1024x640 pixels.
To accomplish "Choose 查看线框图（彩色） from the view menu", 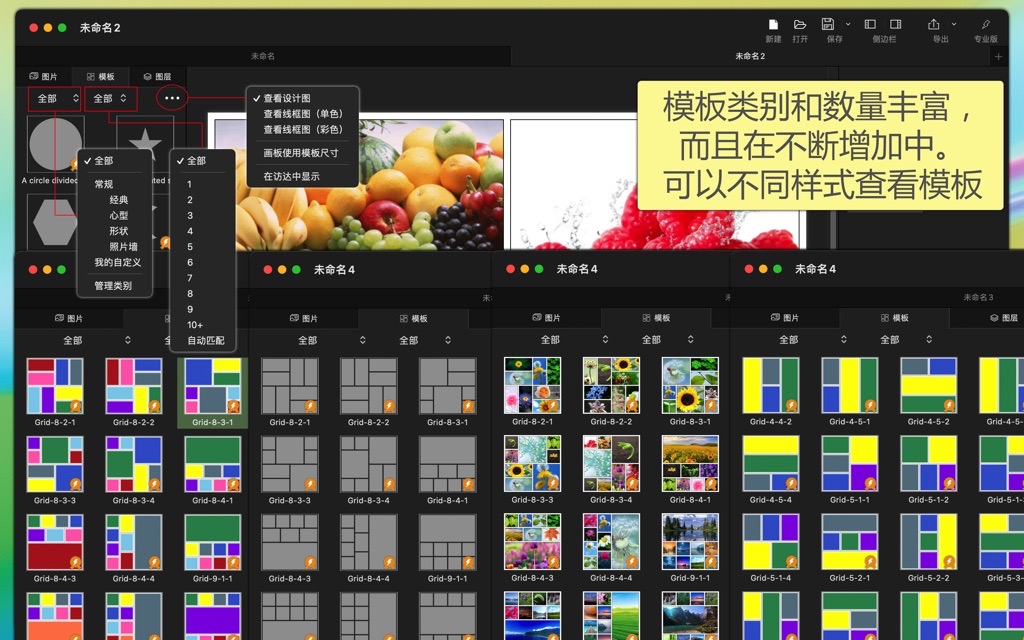I will pyautogui.click(x=303, y=130).
